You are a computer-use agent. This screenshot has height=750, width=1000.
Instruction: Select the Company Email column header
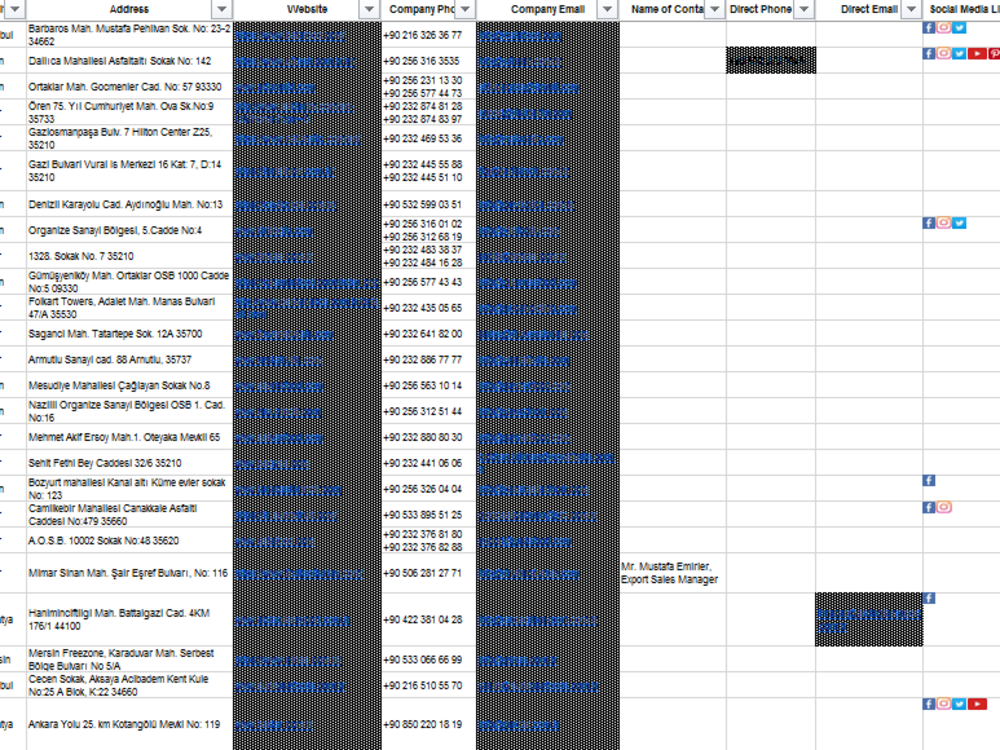tap(547, 10)
